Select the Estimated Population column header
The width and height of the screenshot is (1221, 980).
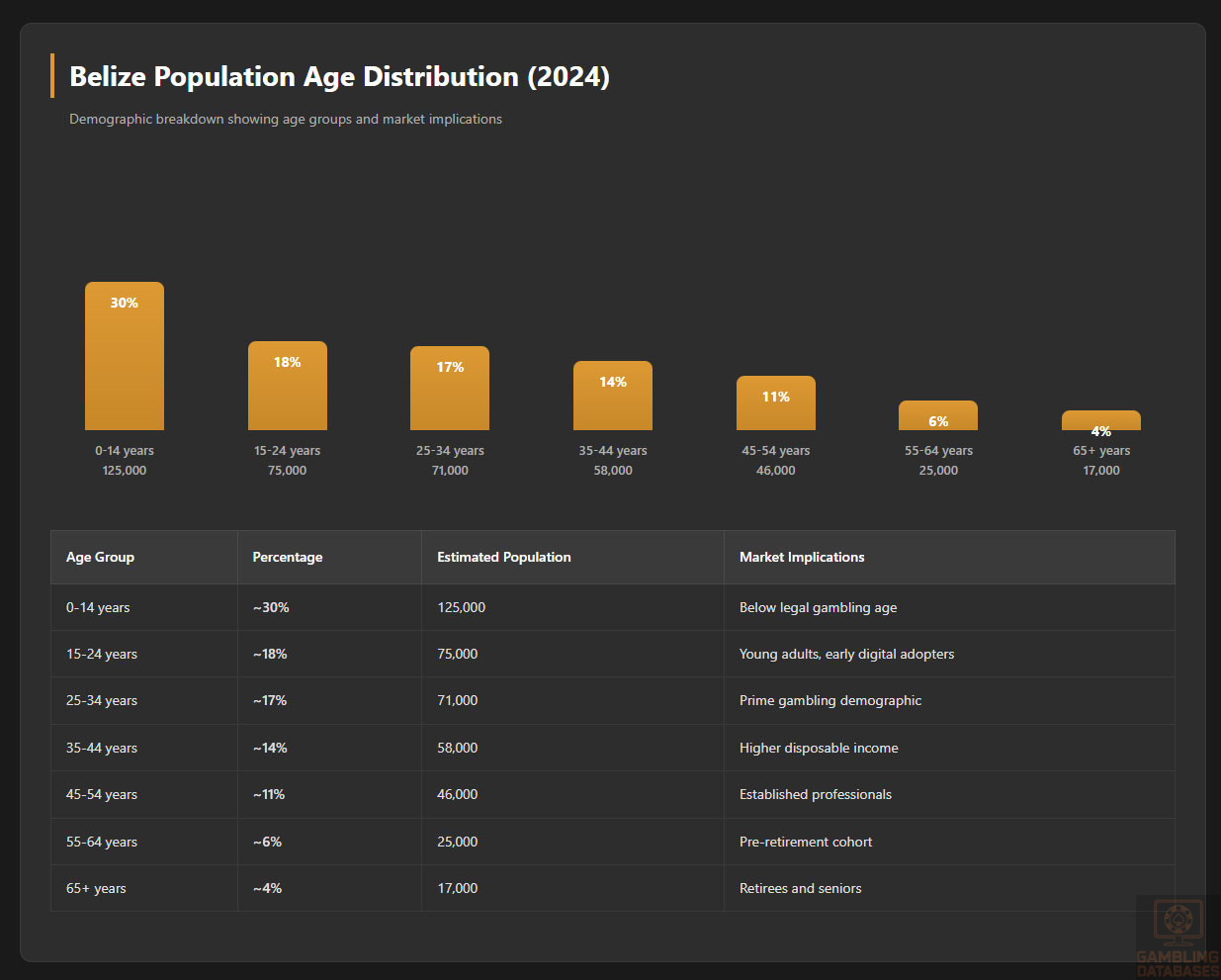point(504,557)
